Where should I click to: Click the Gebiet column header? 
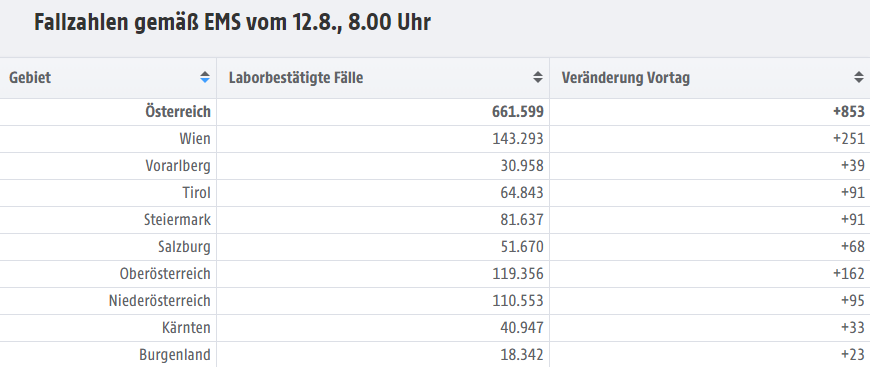click(30, 78)
